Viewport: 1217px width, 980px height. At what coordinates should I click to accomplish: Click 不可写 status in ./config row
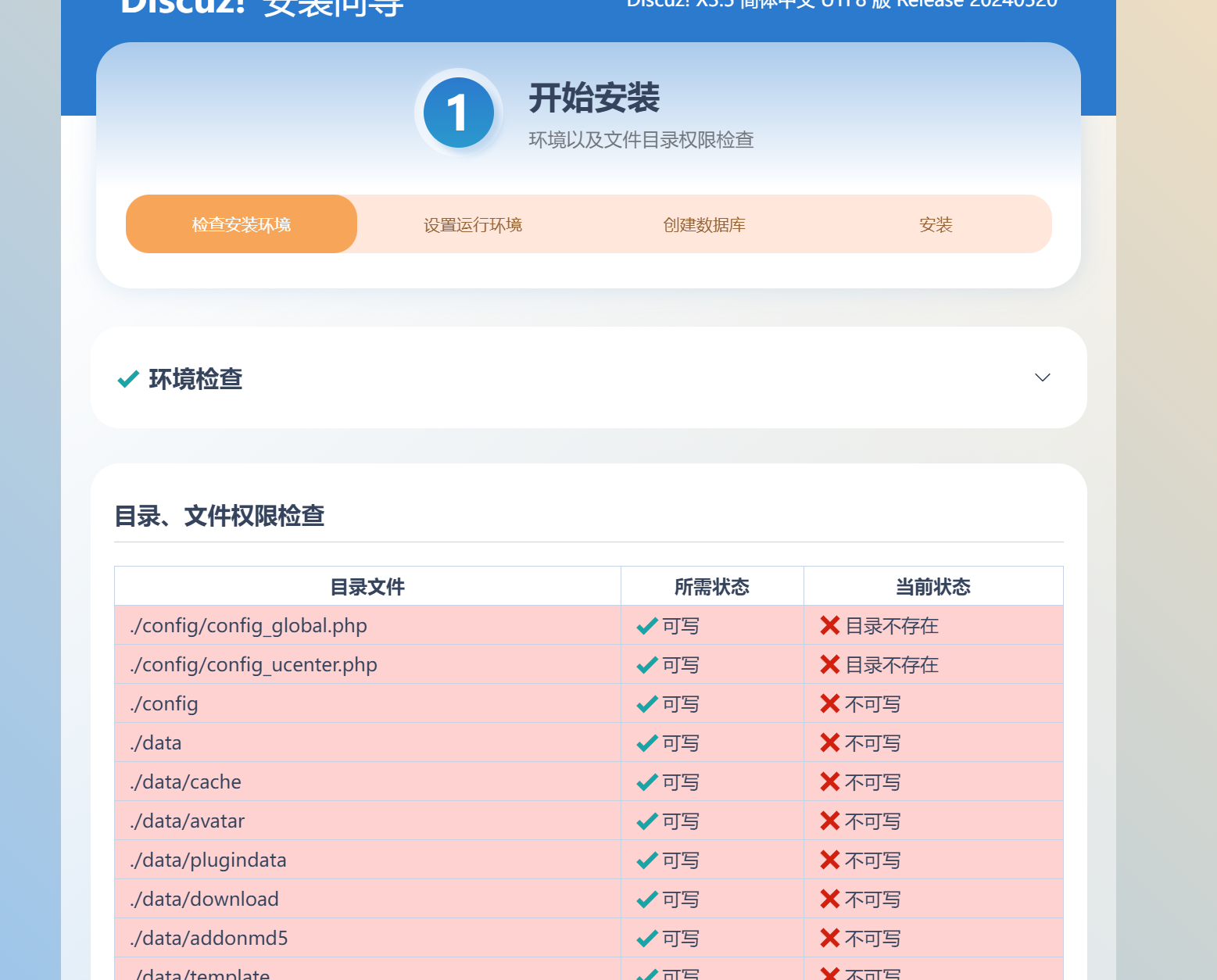[x=873, y=704]
